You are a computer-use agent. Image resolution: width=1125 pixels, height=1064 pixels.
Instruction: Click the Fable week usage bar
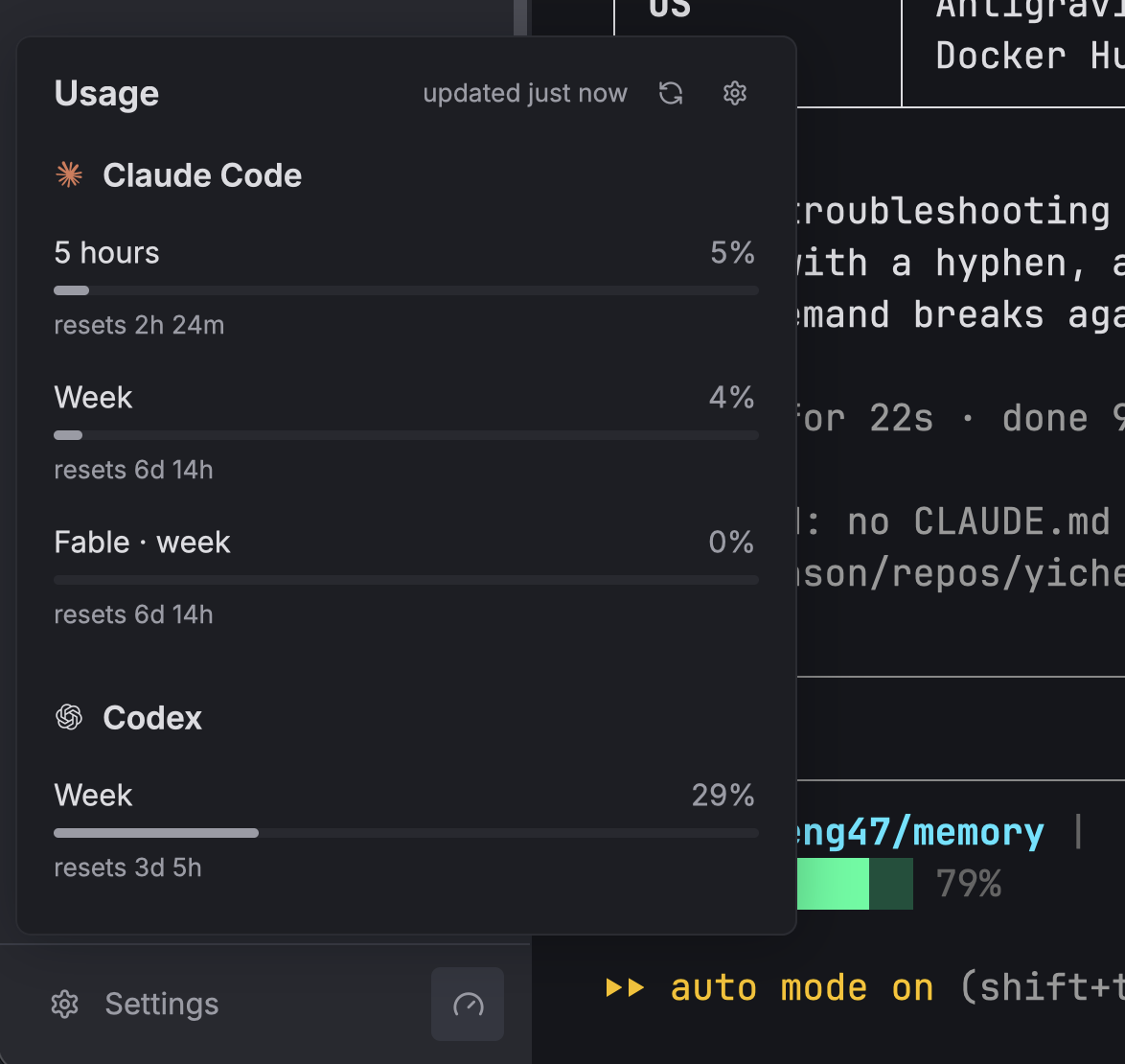coord(406,580)
